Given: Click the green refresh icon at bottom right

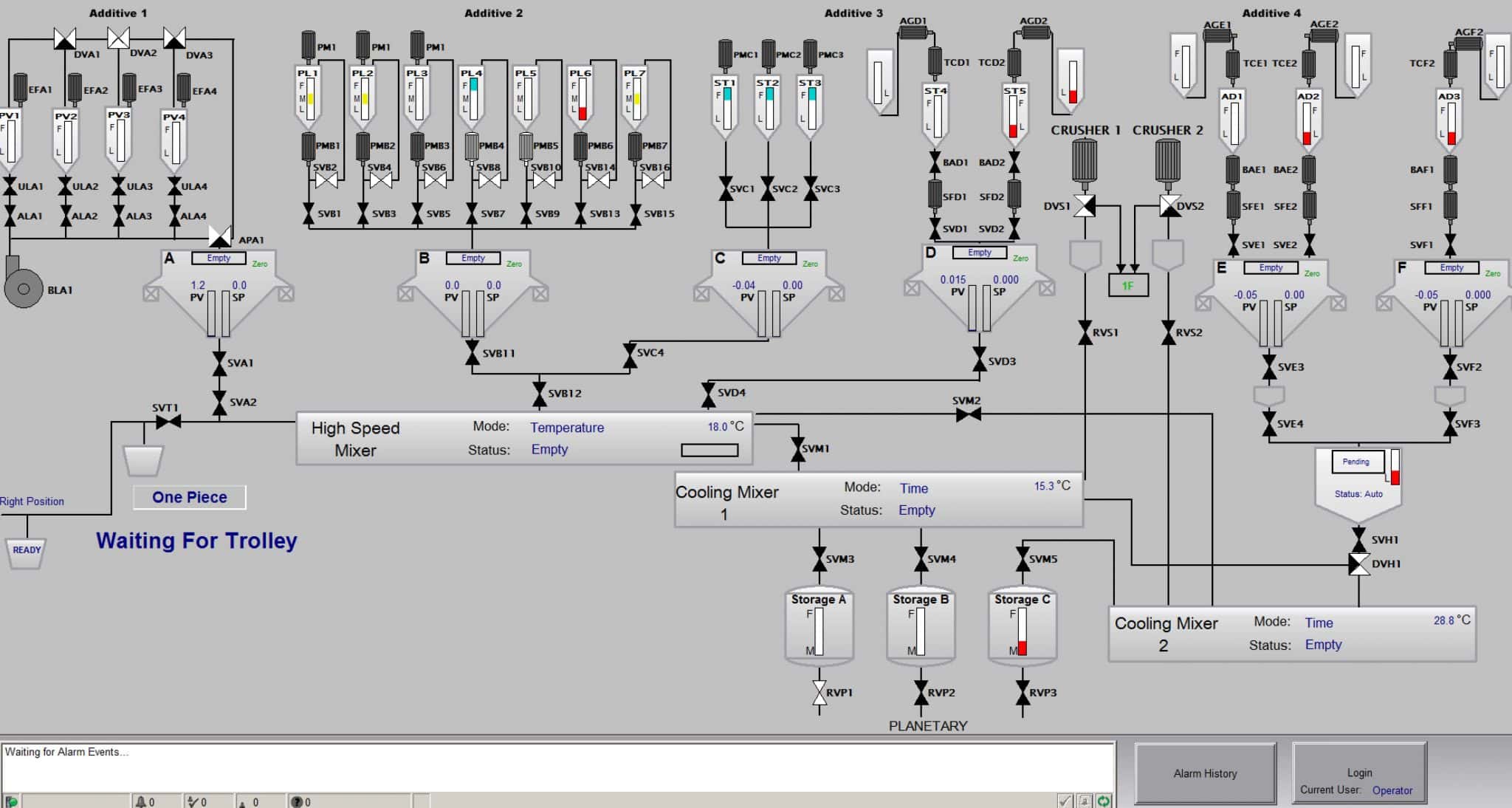Looking at the screenshot, I should (1104, 801).
